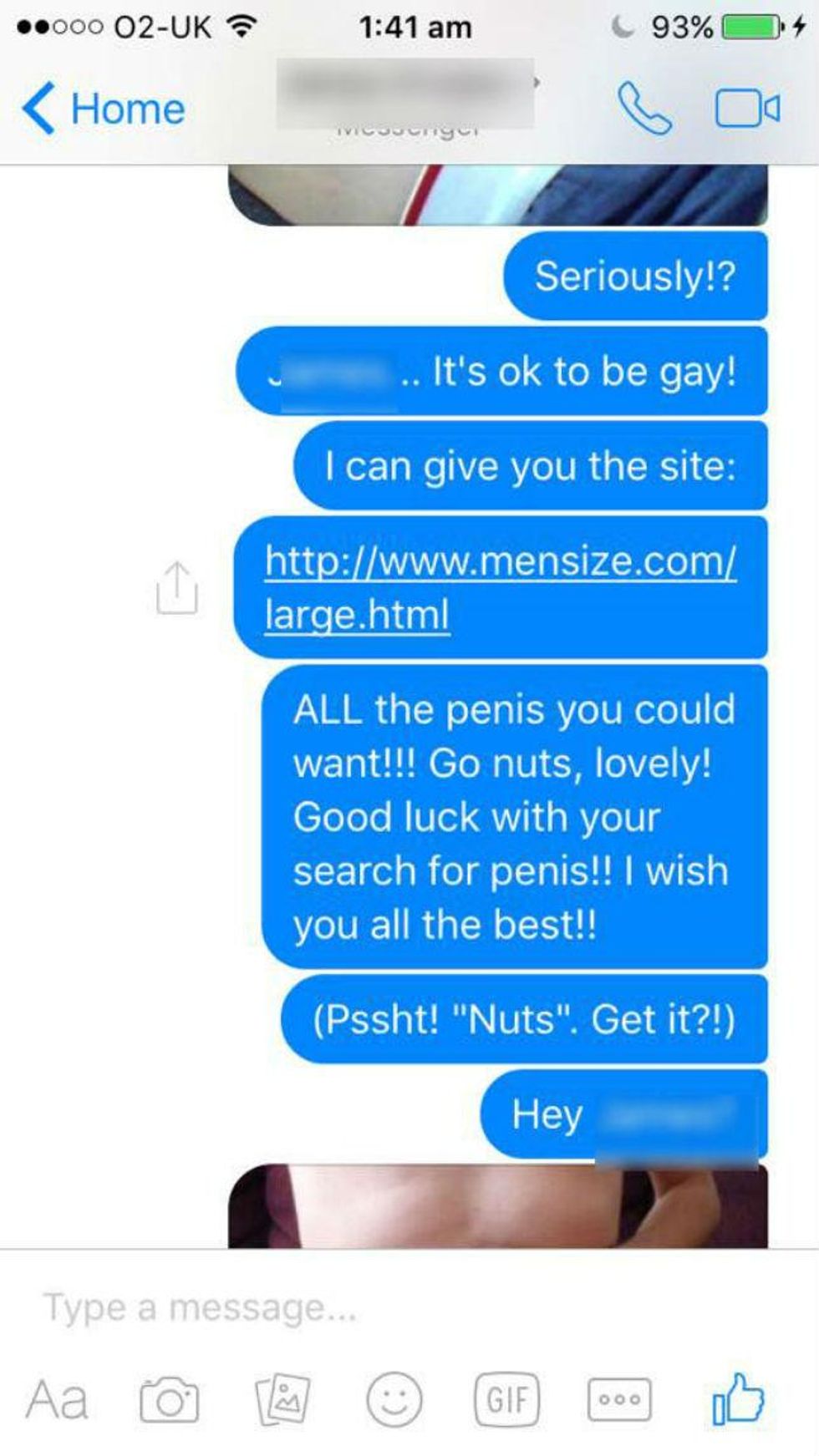819x1456 pixels.
Task: Select the Seriously!? message bubble
Action: 636,276
